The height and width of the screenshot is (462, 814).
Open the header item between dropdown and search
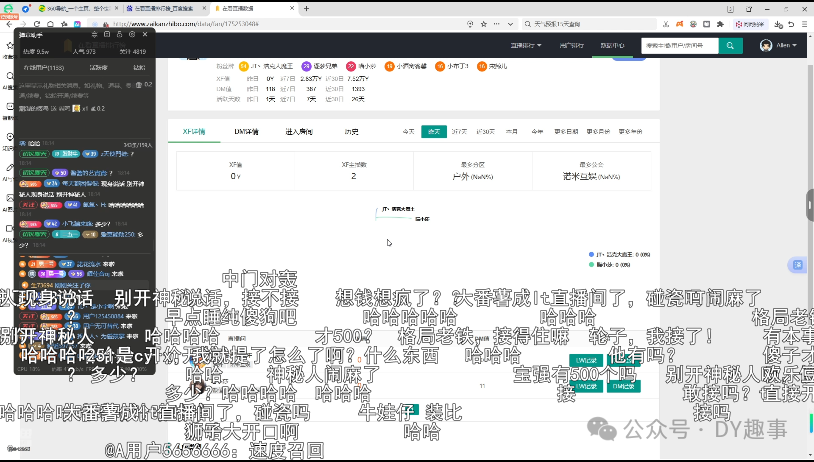tap(571, 46)
